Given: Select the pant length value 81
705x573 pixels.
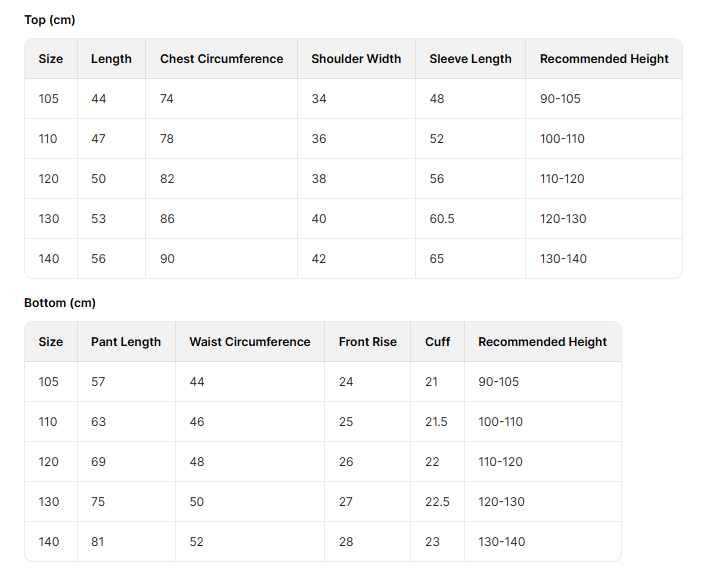Looking at the screenshot, I should 98,542.
